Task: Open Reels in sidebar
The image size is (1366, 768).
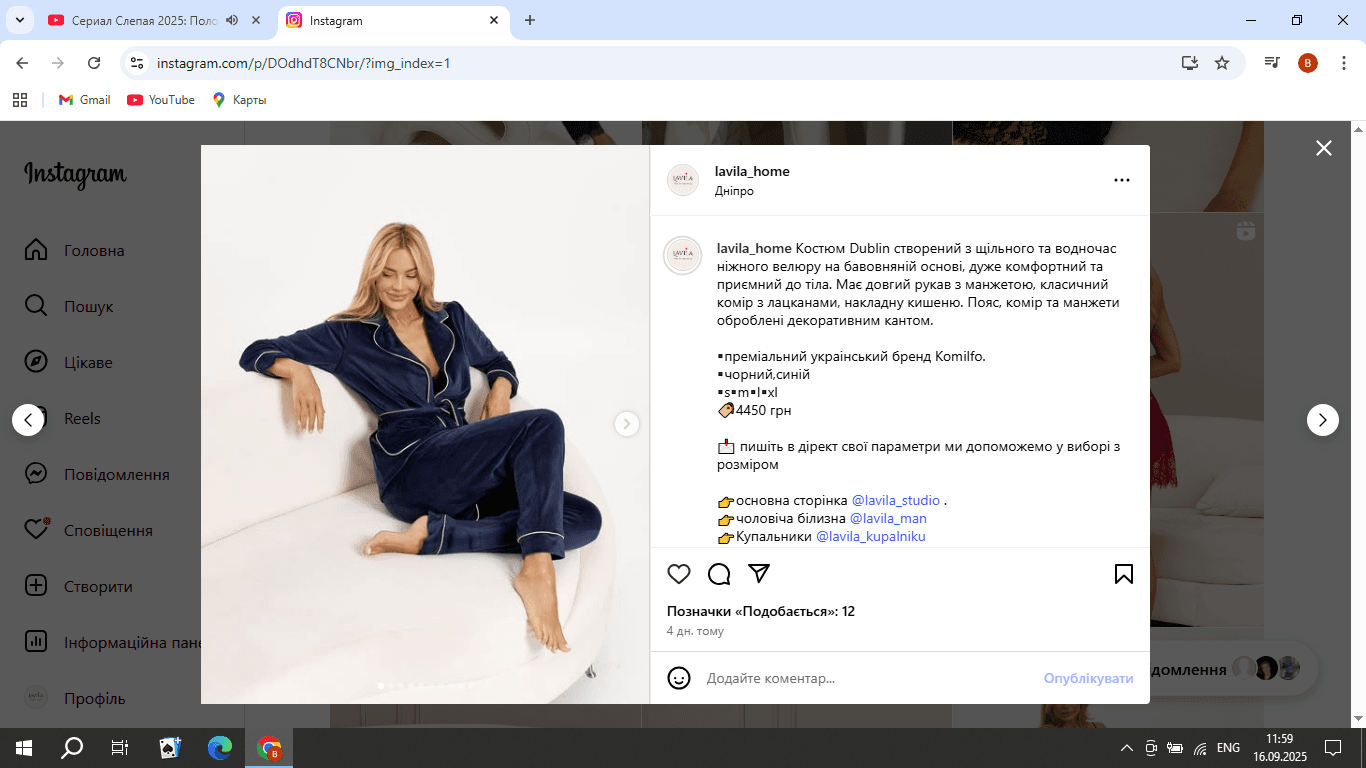Action: click(64, 418)
